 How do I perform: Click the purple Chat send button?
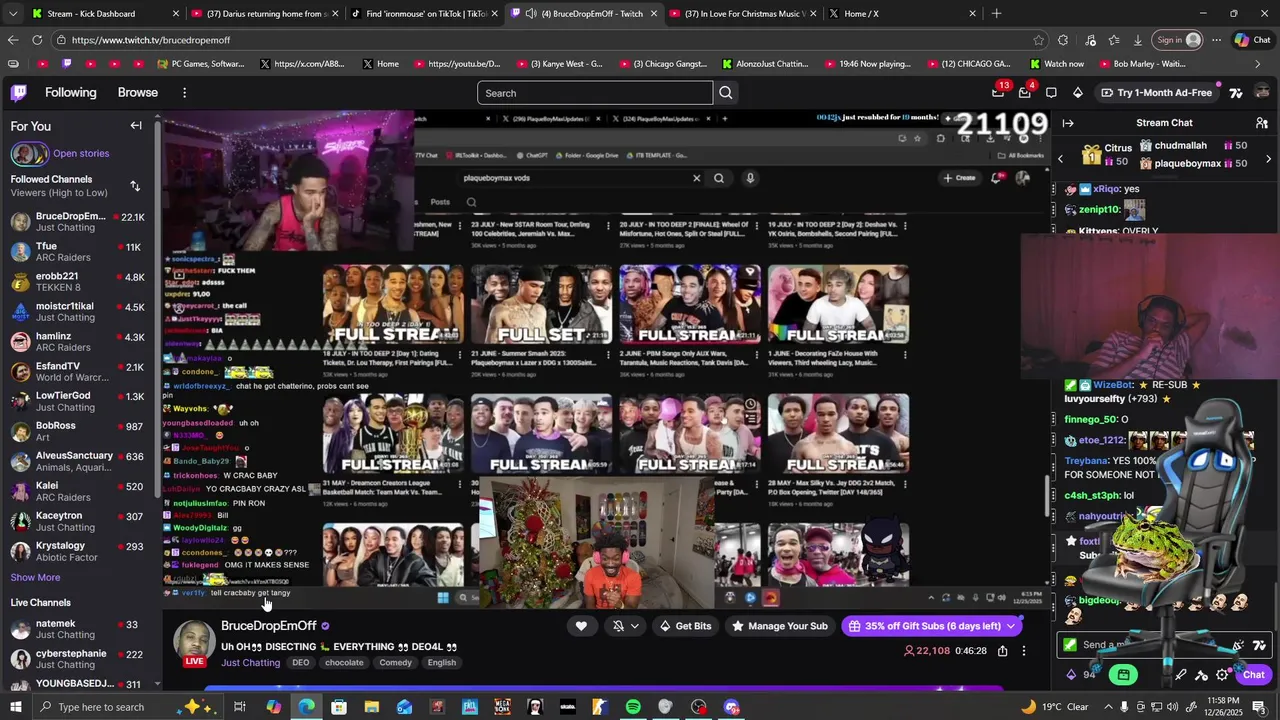point(1254,675)
